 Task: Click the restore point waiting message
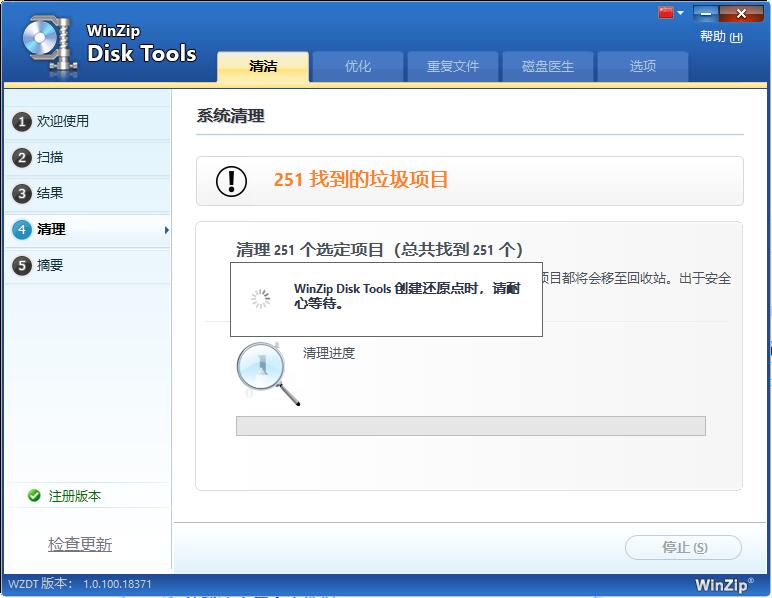click(407, 295)
